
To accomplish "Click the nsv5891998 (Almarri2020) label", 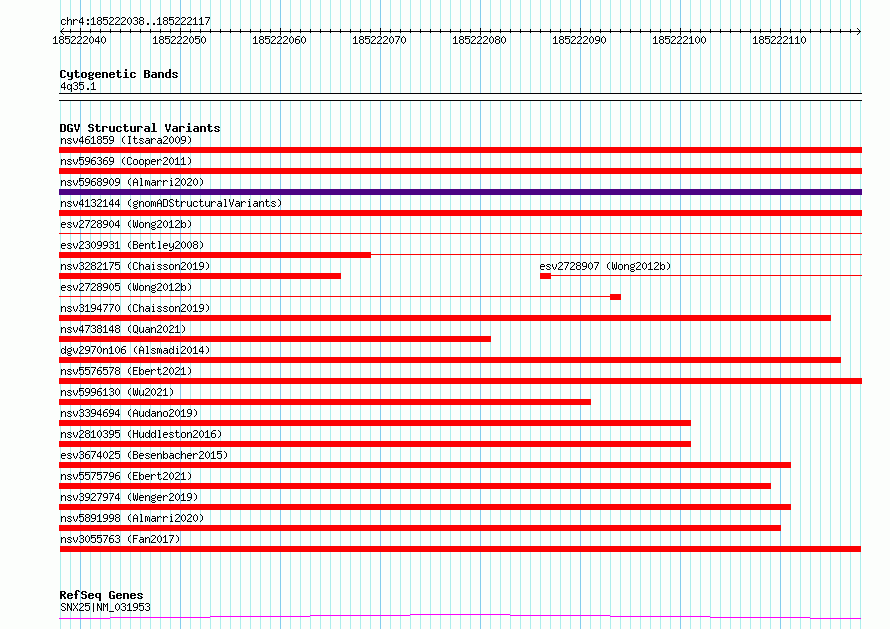I will 132,518.
